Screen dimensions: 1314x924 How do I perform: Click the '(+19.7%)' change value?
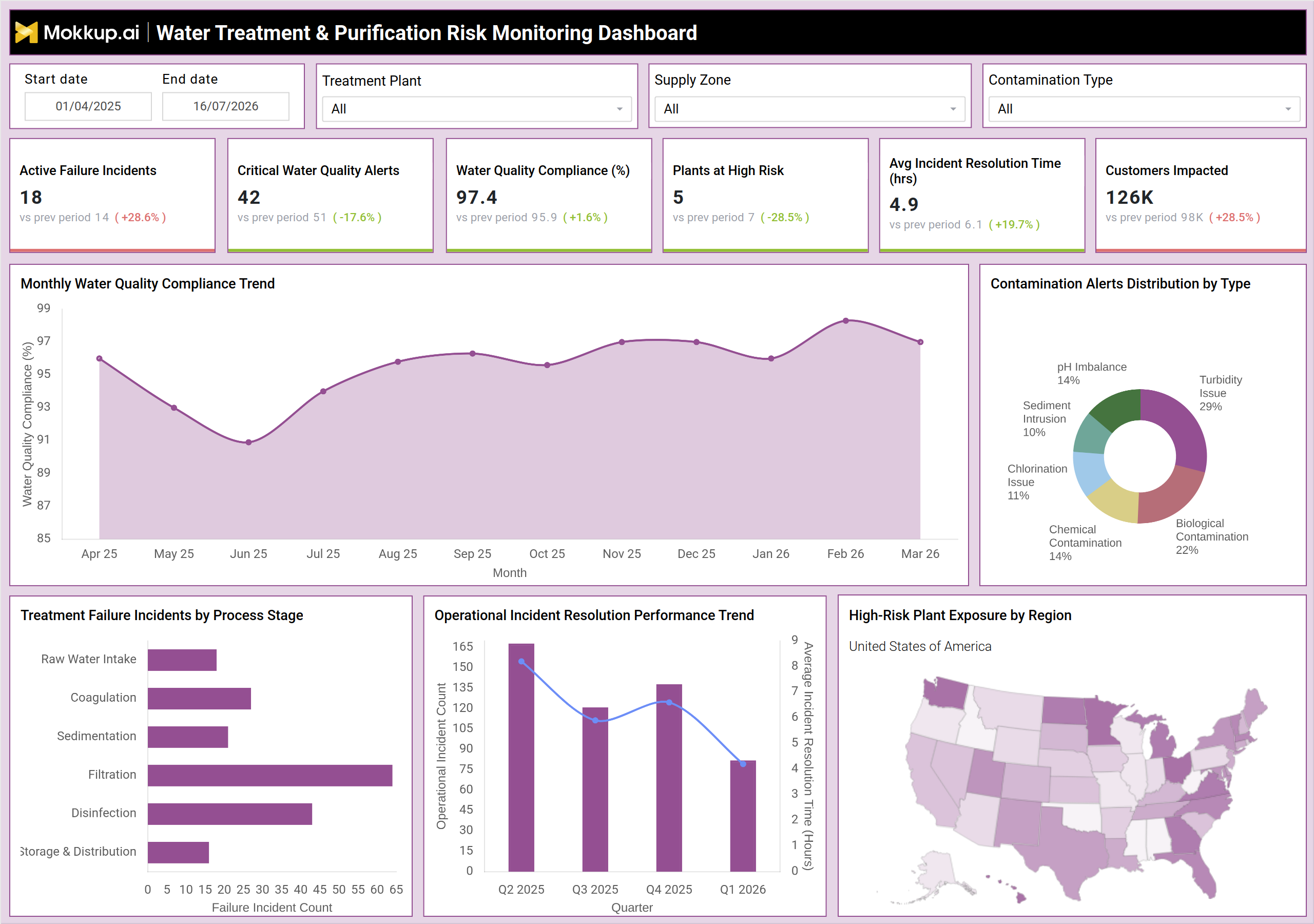pyautogui.click(x=1014, y=225)
